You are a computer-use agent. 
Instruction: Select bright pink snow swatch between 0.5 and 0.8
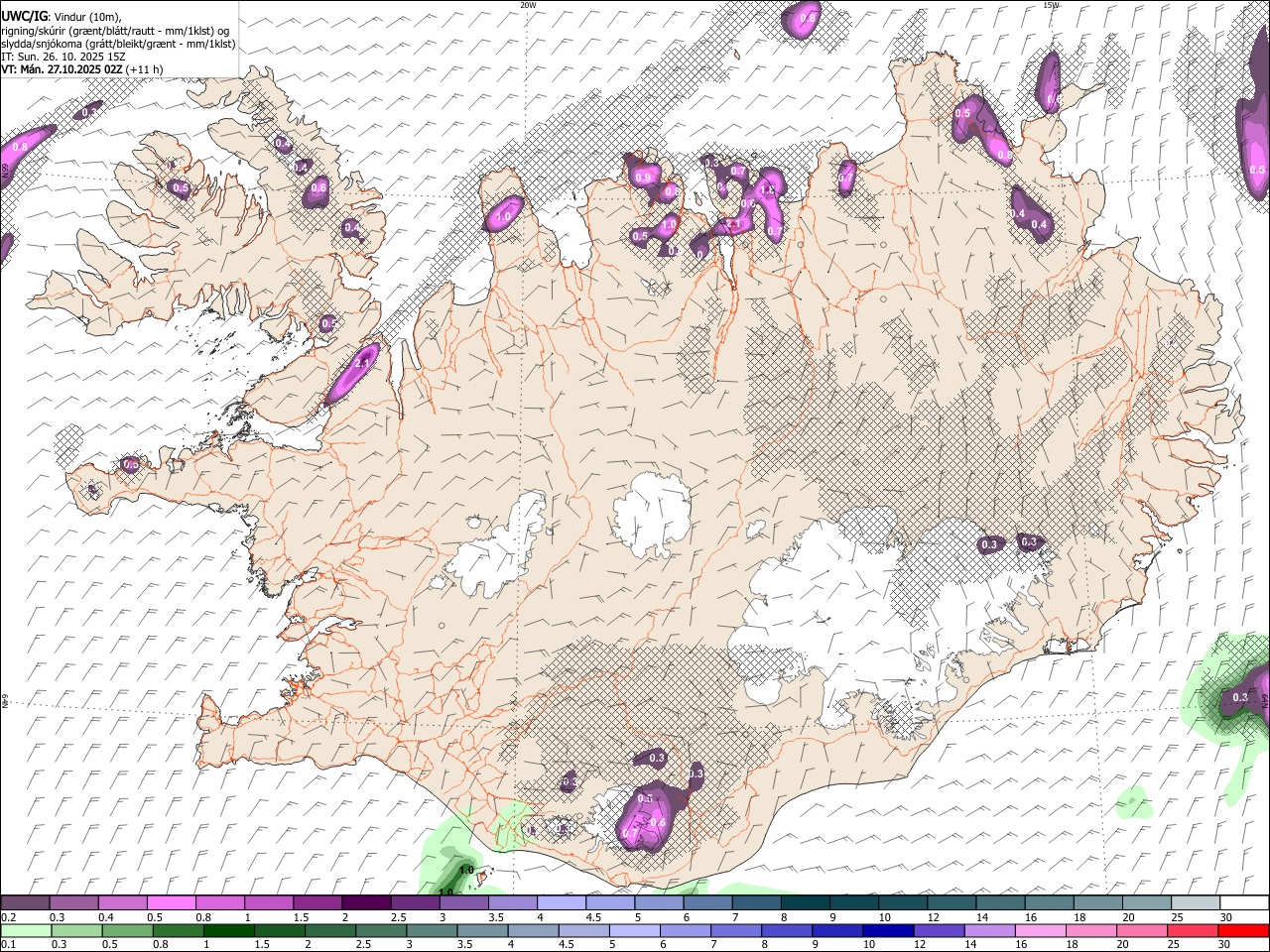171,903
